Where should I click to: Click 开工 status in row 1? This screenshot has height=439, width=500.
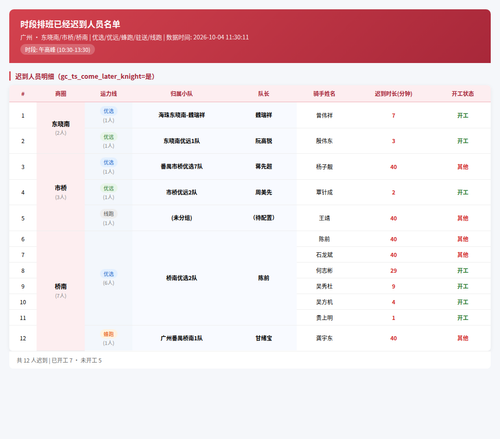[x=463, y=115]
